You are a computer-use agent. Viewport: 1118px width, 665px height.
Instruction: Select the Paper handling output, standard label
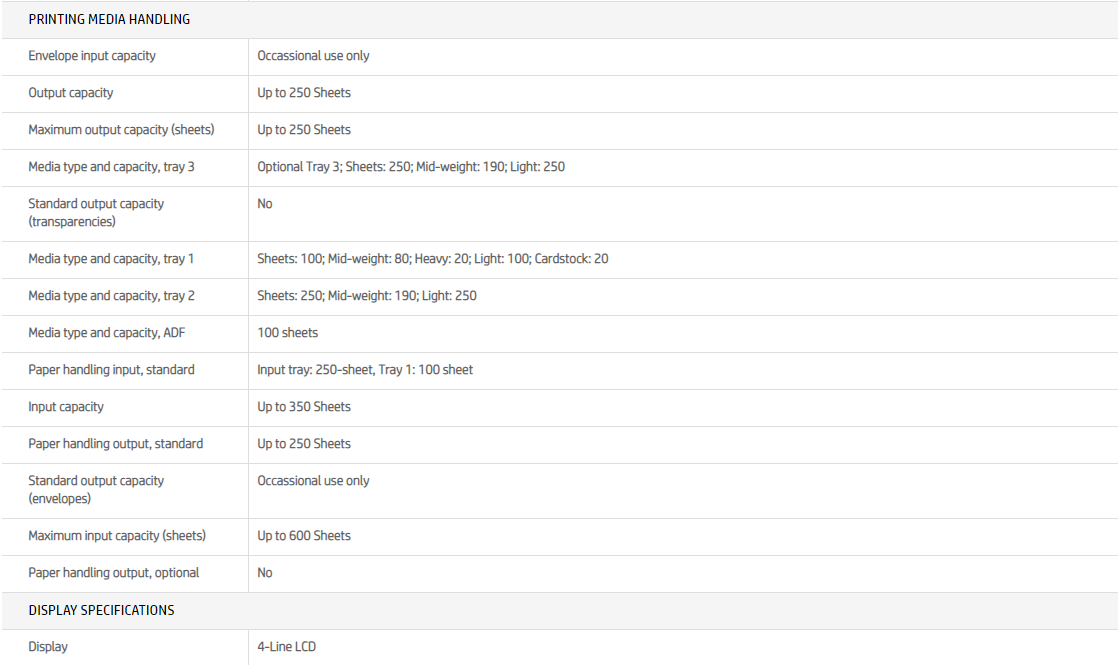tap(115, 444)
